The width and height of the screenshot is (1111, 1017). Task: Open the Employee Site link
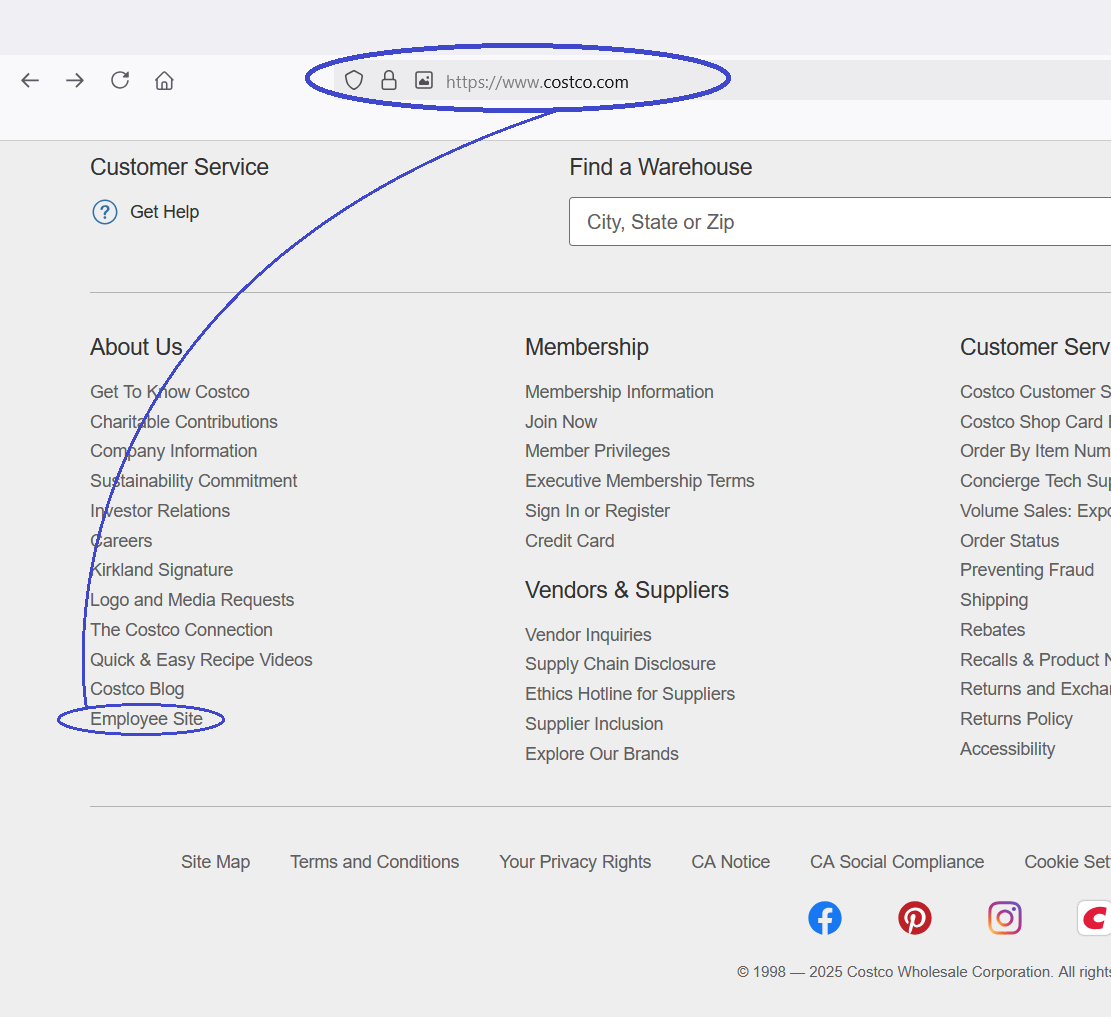pyautogui.click(x=146, y=719)
